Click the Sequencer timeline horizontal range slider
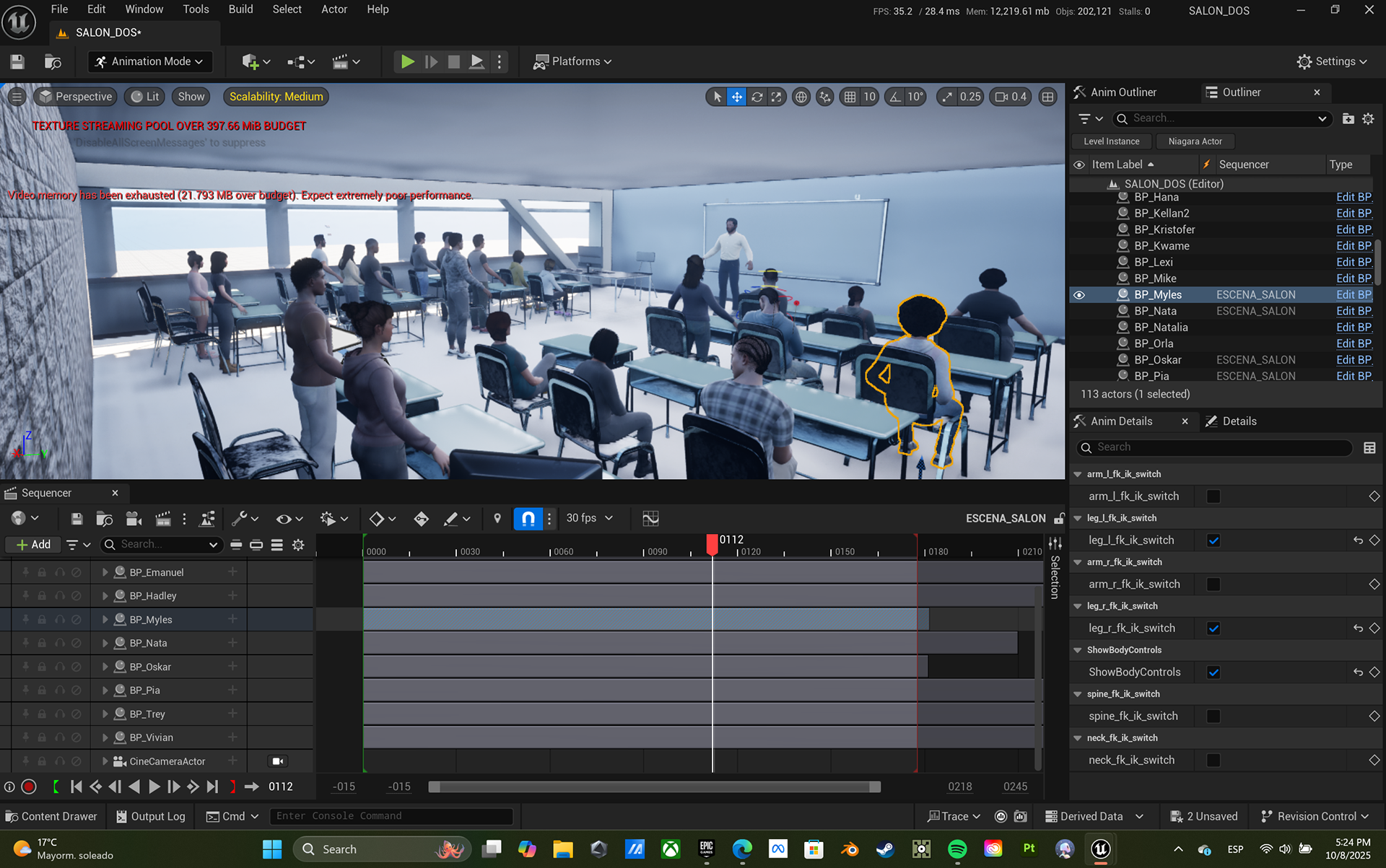 (654, 787)
